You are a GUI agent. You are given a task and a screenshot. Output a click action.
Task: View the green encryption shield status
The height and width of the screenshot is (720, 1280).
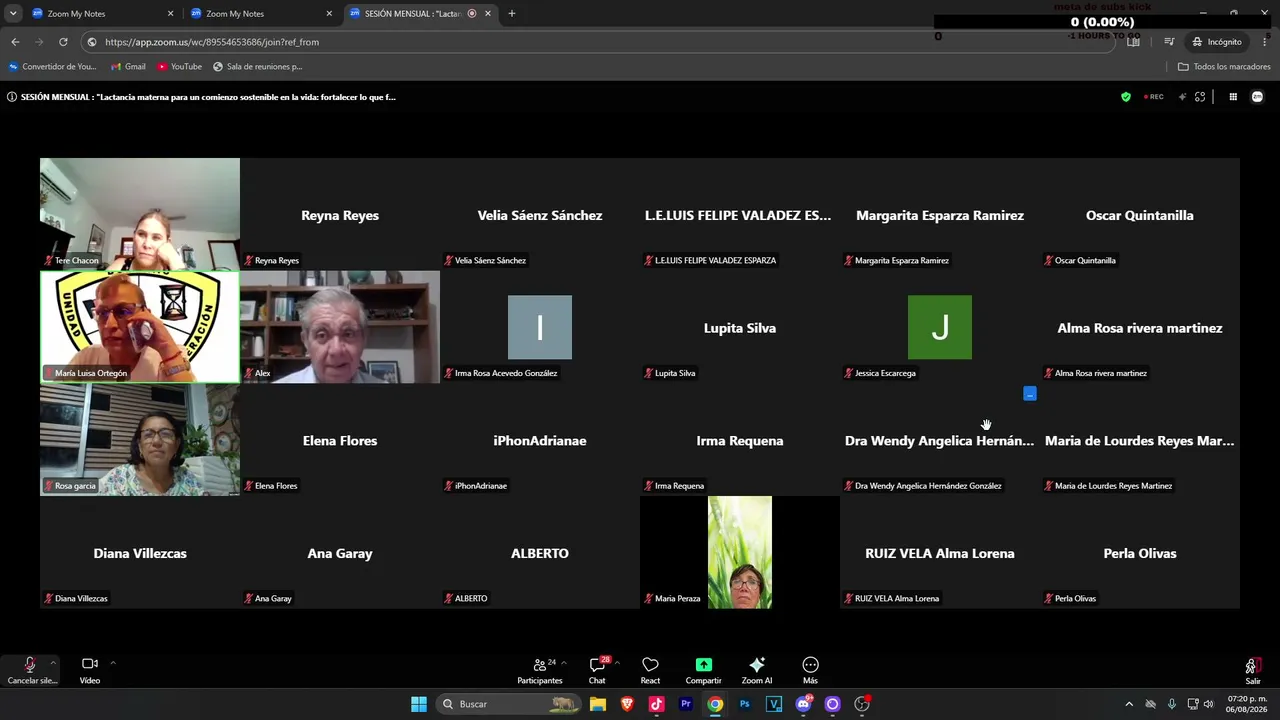(x=1126, y=97)
